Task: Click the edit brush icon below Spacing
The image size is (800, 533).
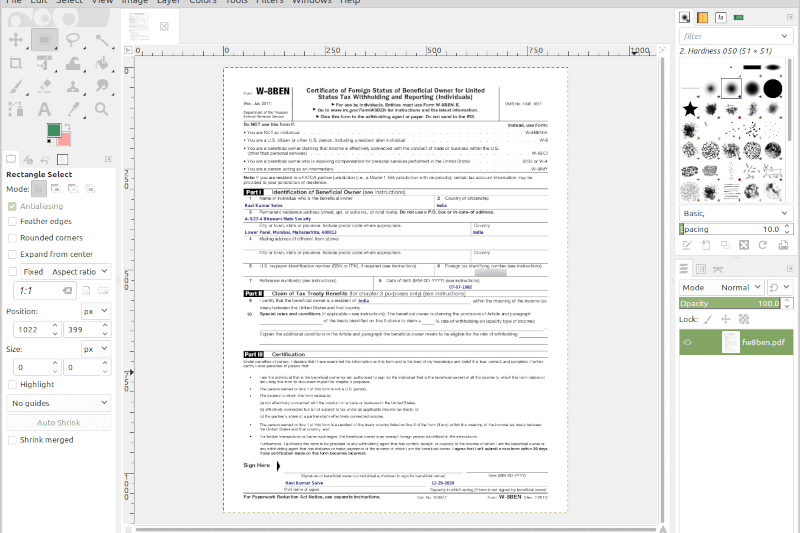Action: pos(687,245)
